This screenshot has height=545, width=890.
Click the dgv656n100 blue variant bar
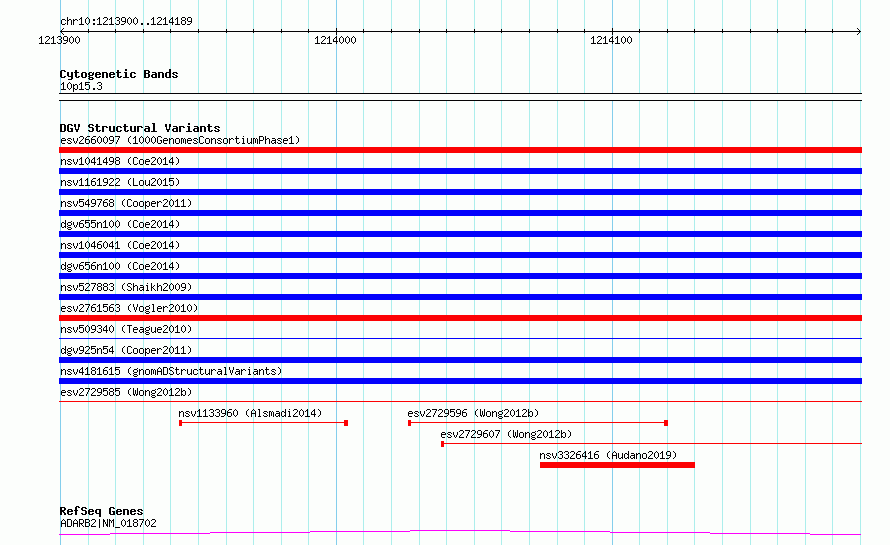click(460, 276)
